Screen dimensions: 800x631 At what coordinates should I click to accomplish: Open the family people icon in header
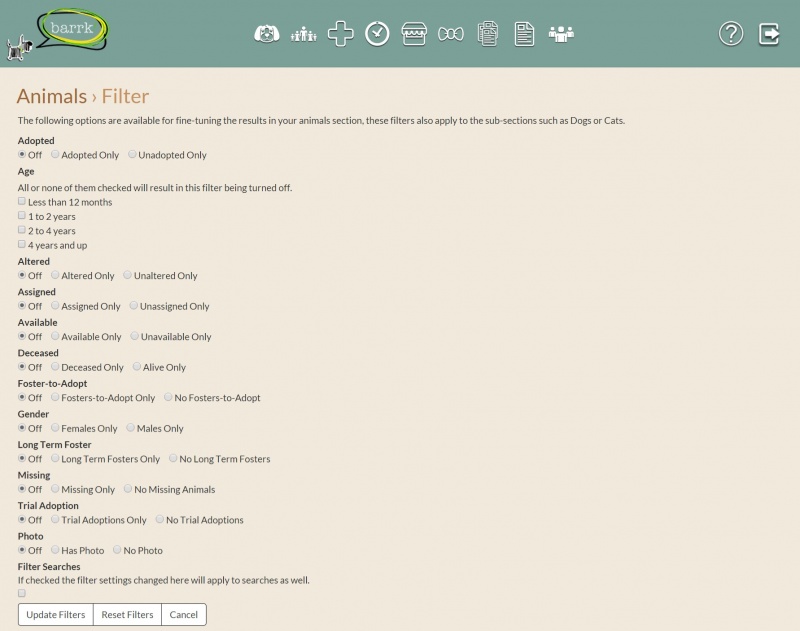point(304,34)
